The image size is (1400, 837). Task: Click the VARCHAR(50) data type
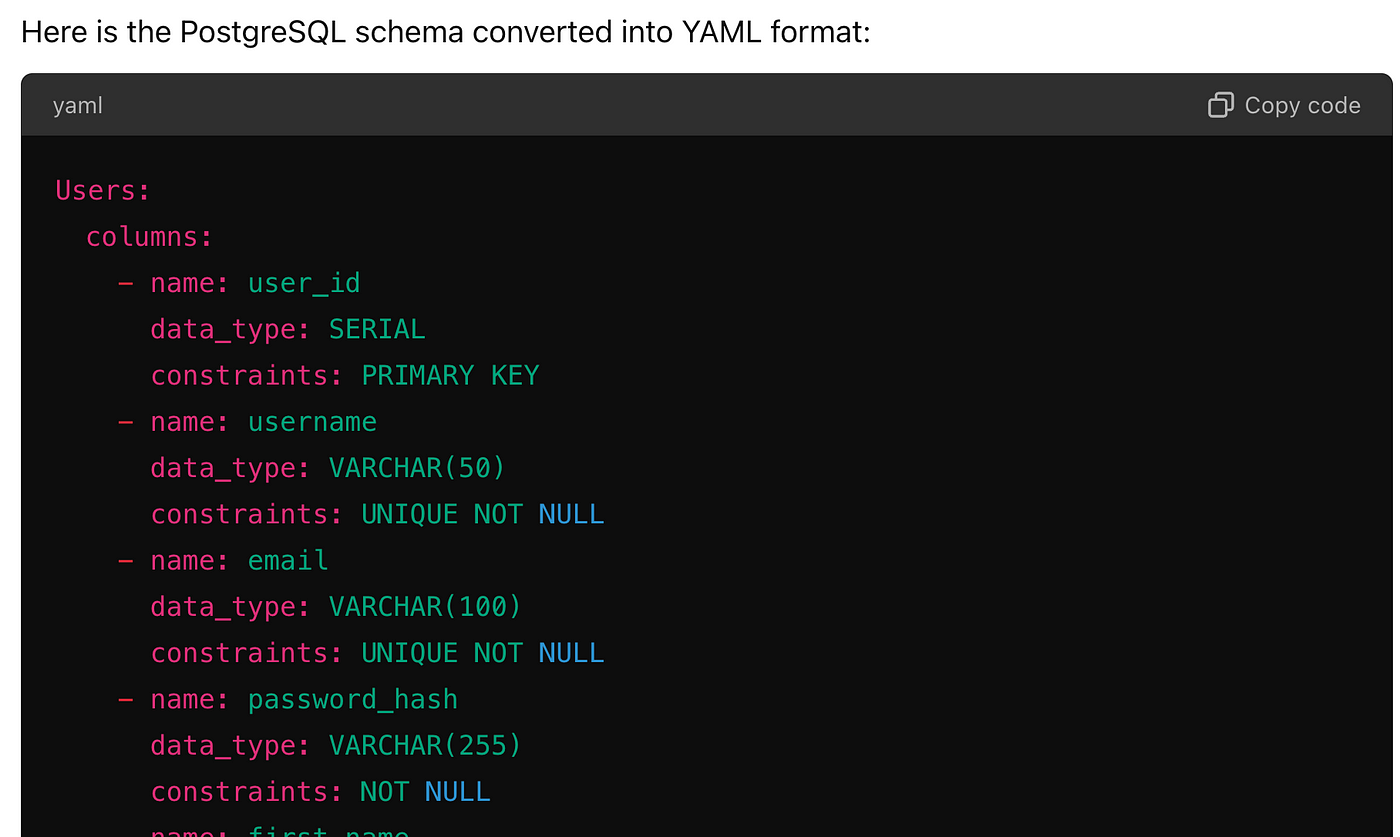click(417, 468)
